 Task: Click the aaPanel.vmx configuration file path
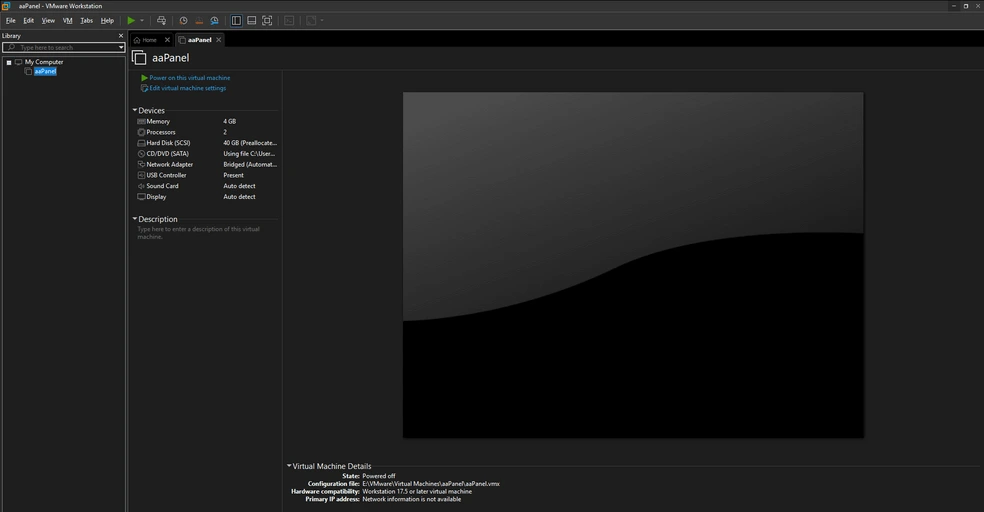[x=431, y=484]
